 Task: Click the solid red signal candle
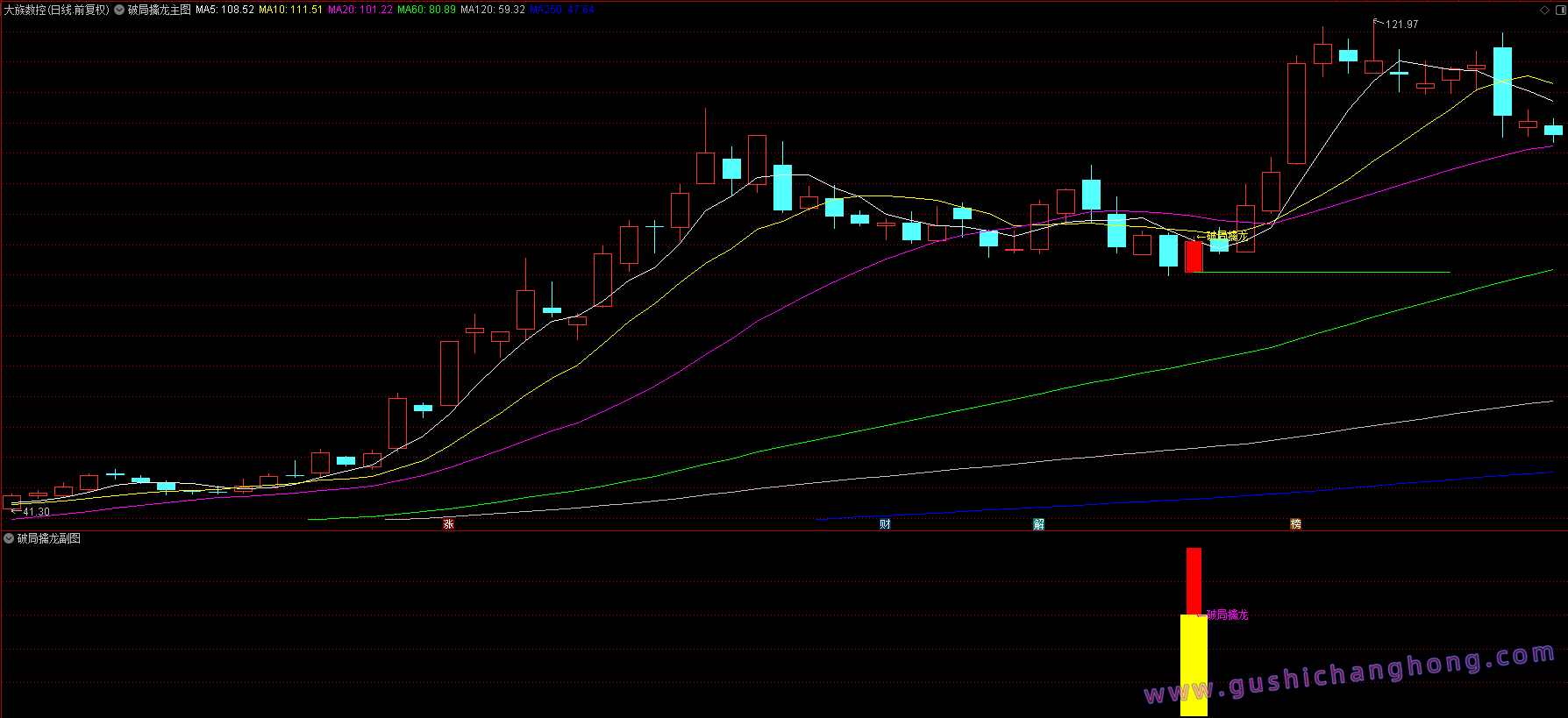[1194, 257]
